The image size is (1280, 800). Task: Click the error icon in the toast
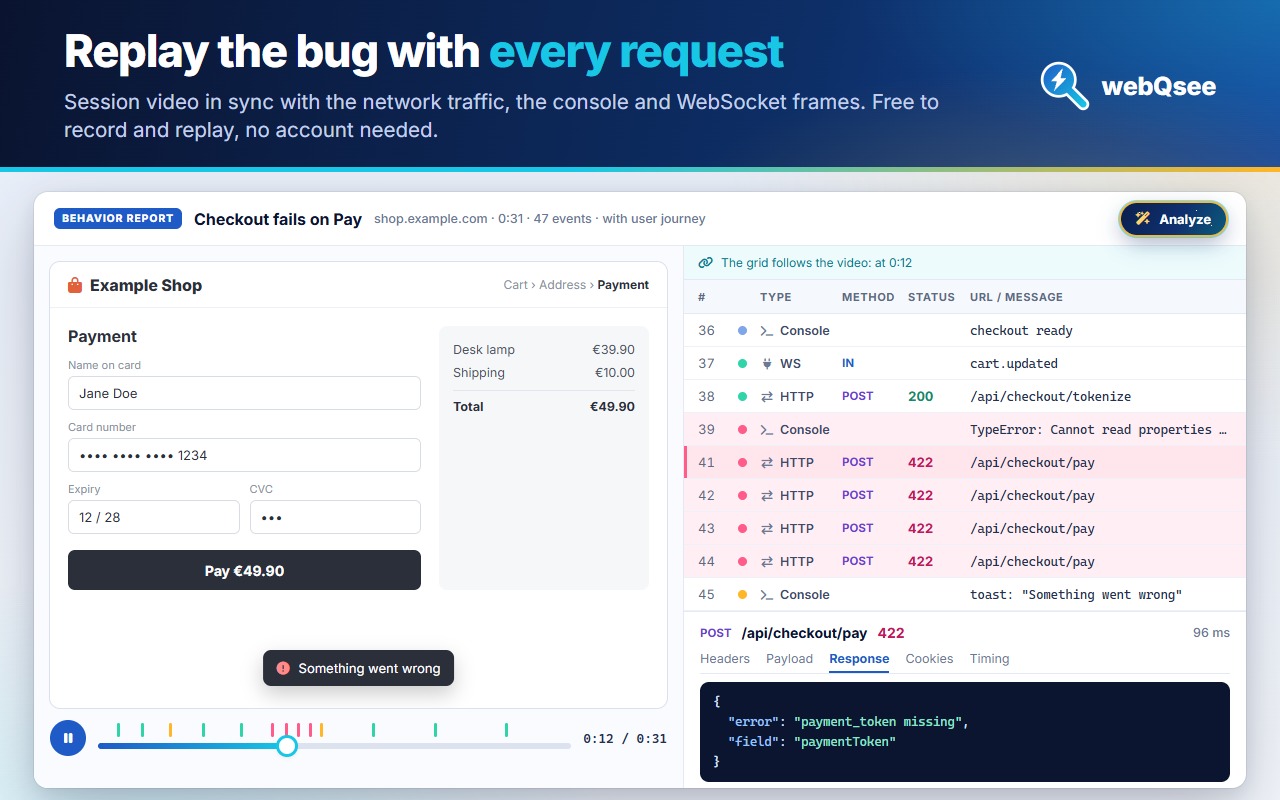pos(283,668)
